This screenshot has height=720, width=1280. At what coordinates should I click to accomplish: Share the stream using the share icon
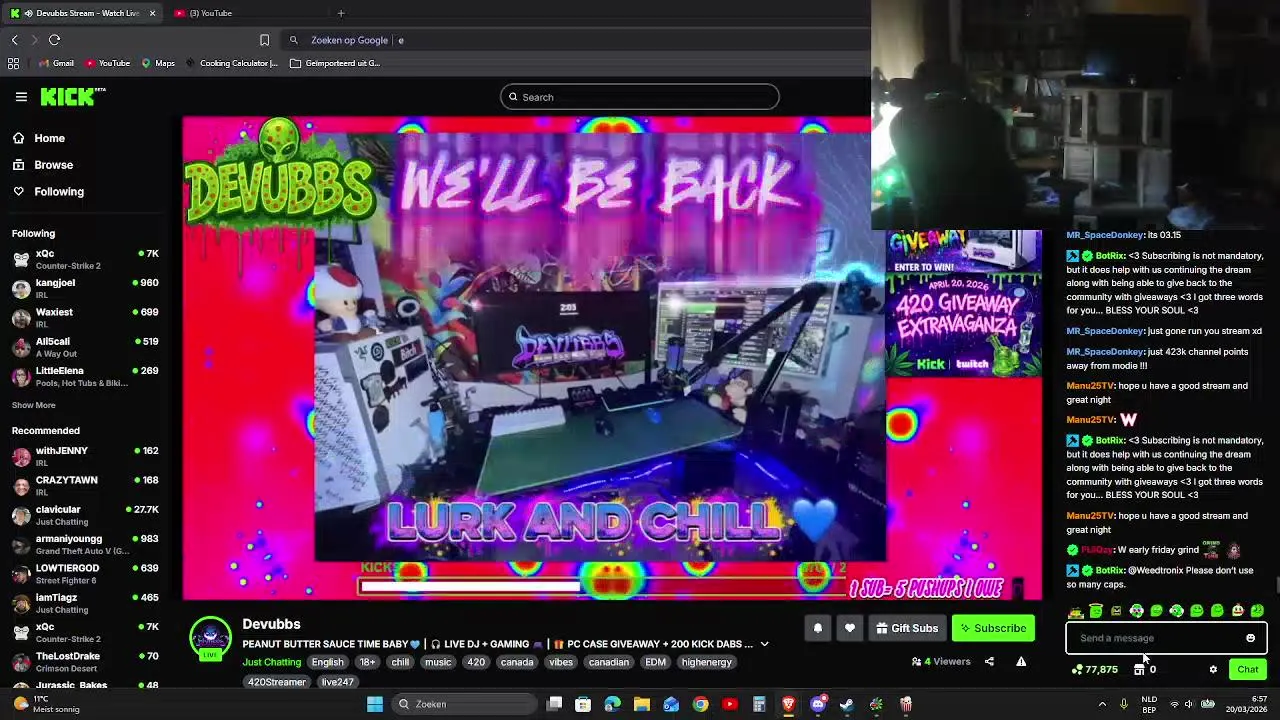[x=989, y=661]
